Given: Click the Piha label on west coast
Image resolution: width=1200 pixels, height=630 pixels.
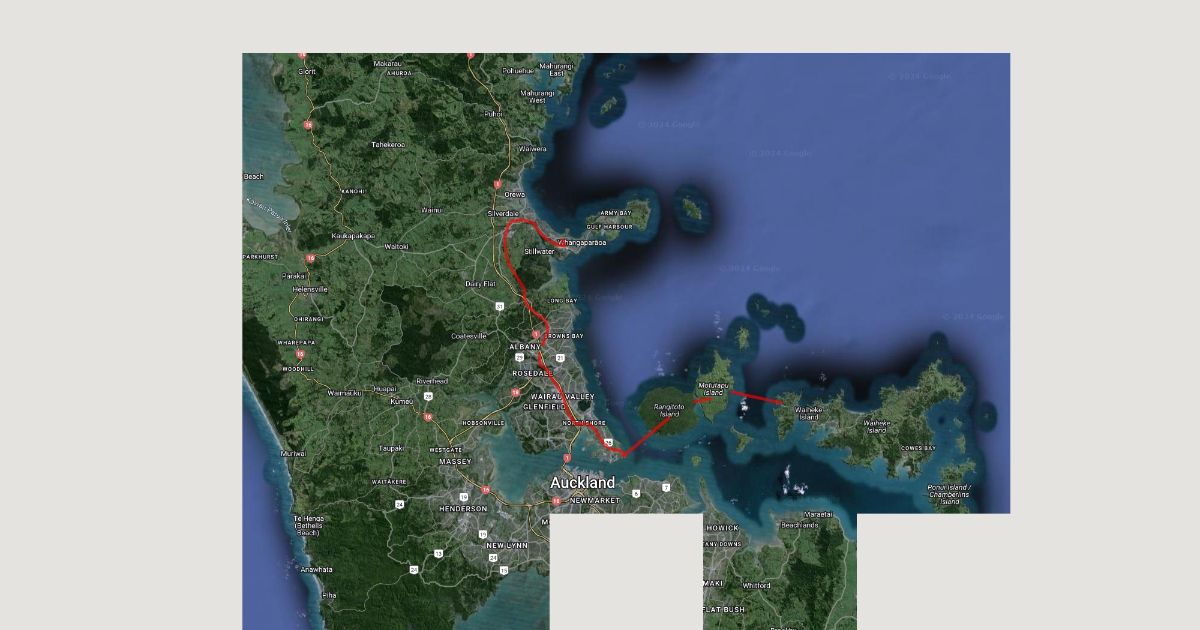Looking at the screenshot, I should point(329,595).
